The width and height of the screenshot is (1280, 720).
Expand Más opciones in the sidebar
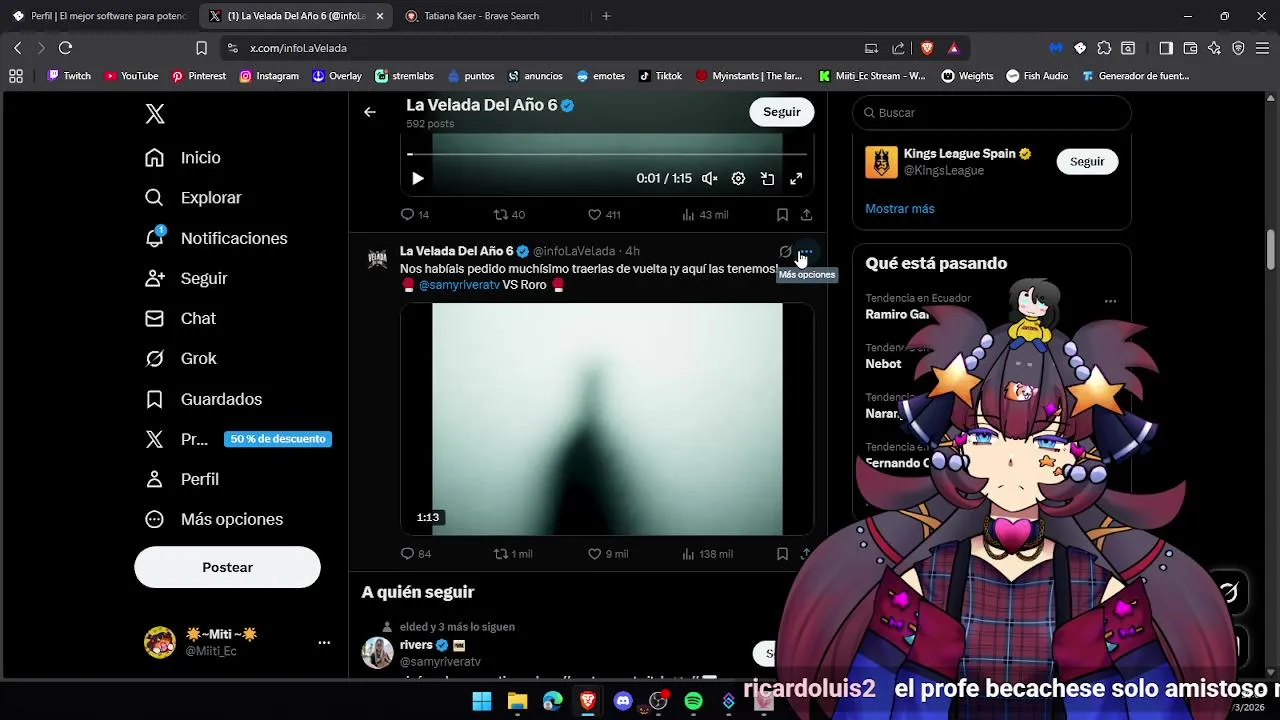(x=214, y=519)
